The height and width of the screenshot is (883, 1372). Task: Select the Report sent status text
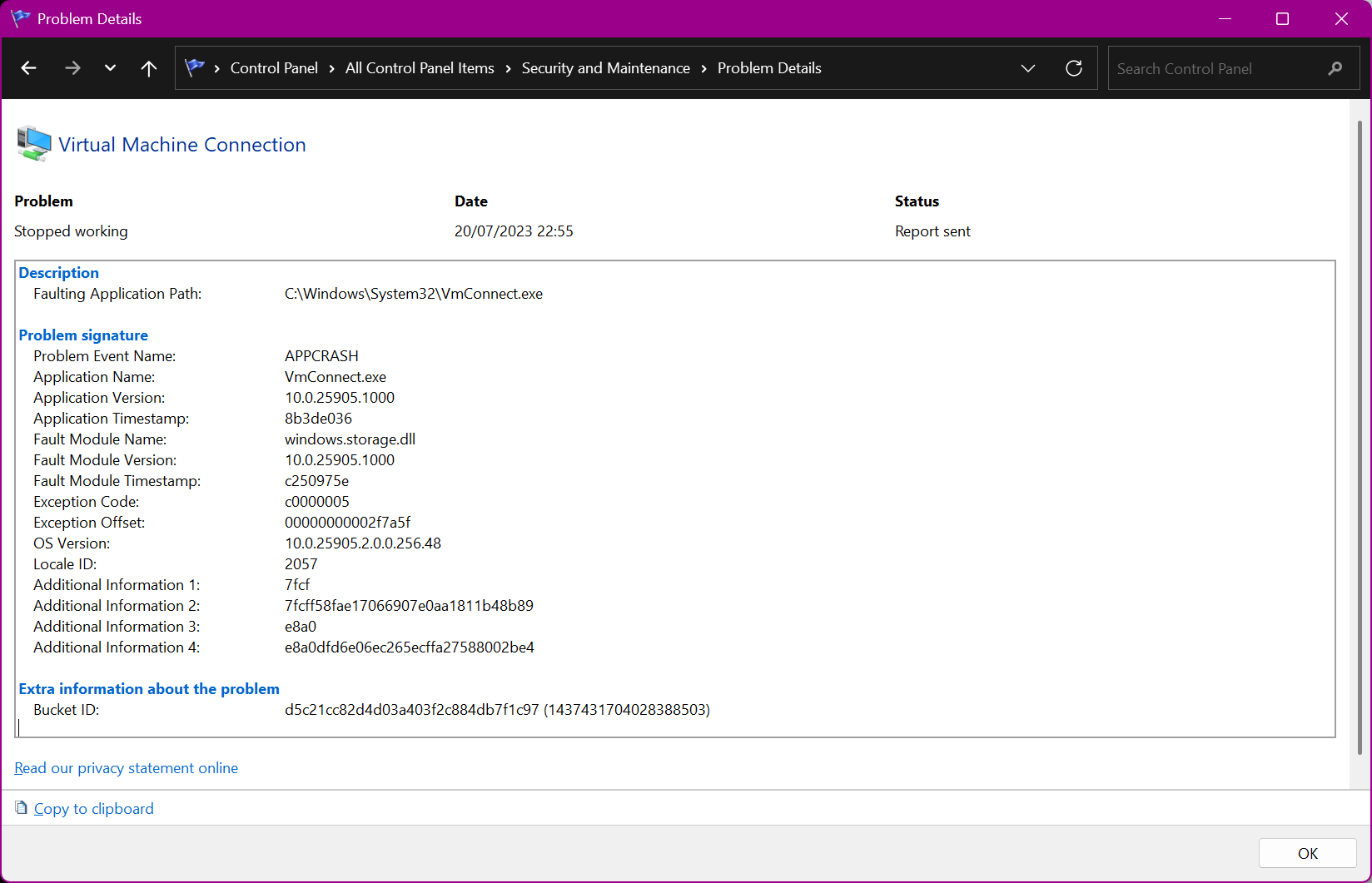click(x=932, y=231)
